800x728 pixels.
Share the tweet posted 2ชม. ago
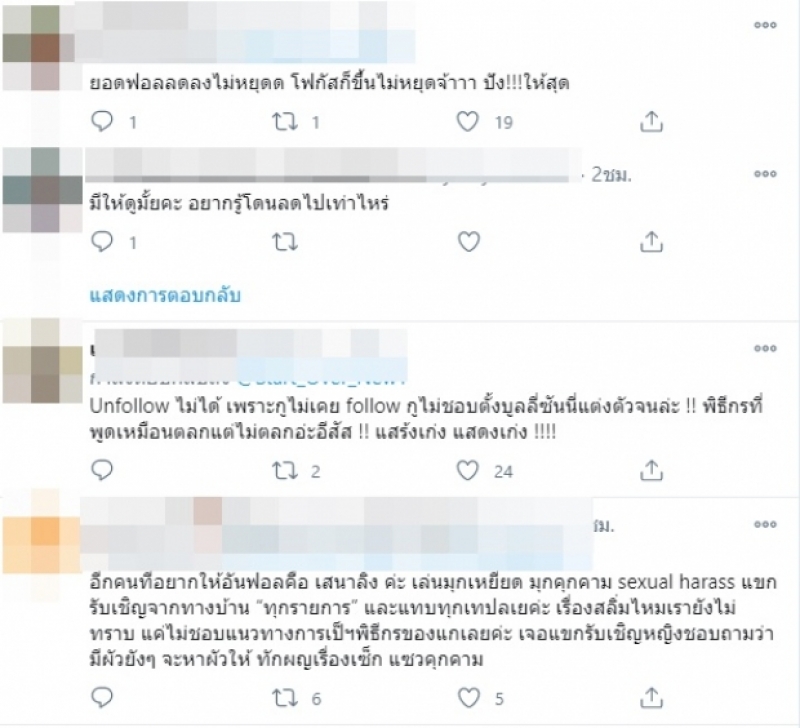coord(651,242)
